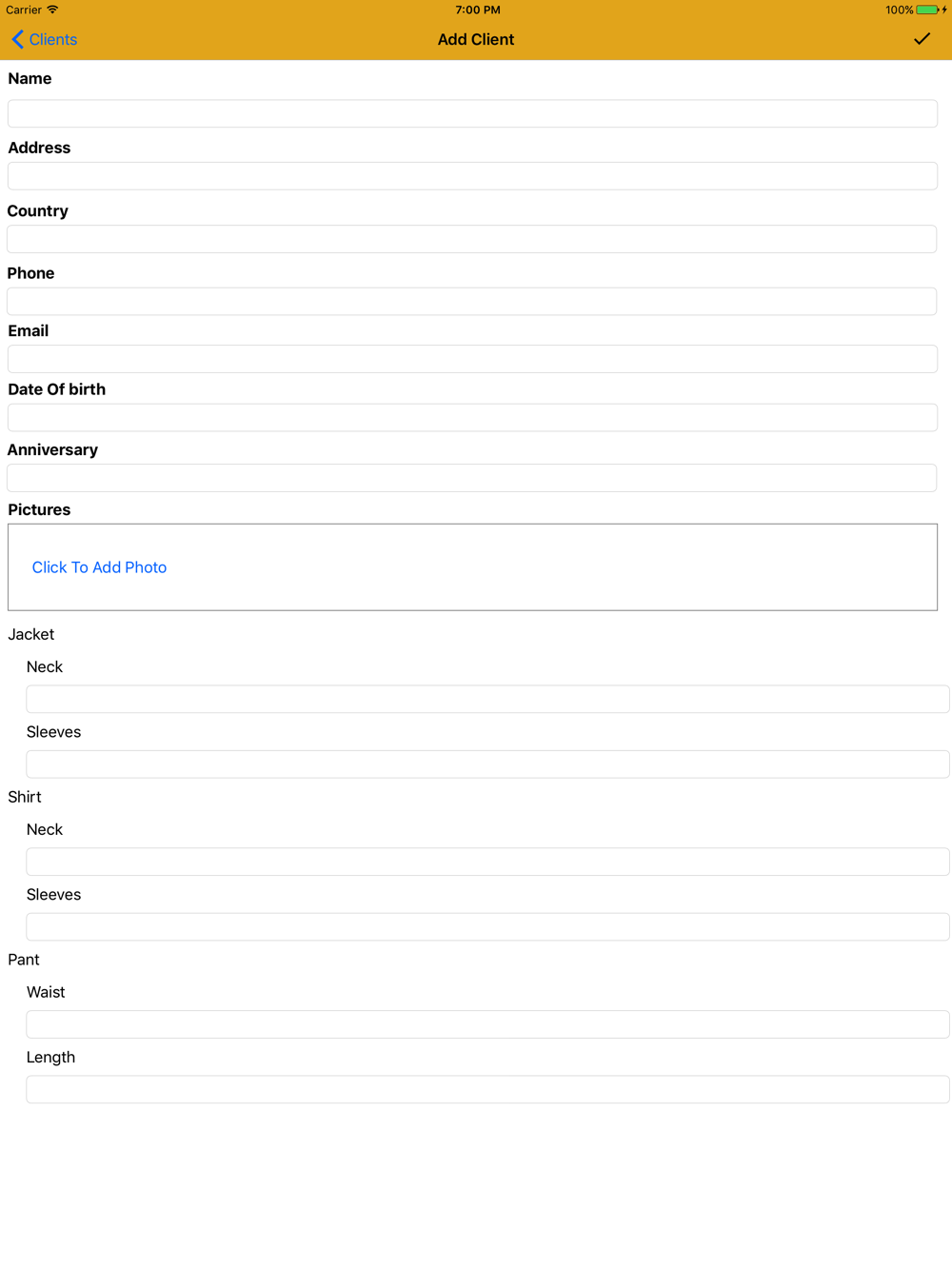Tap the checkmark save icon
Viewport: 952px width, 1270px height.
922,39
